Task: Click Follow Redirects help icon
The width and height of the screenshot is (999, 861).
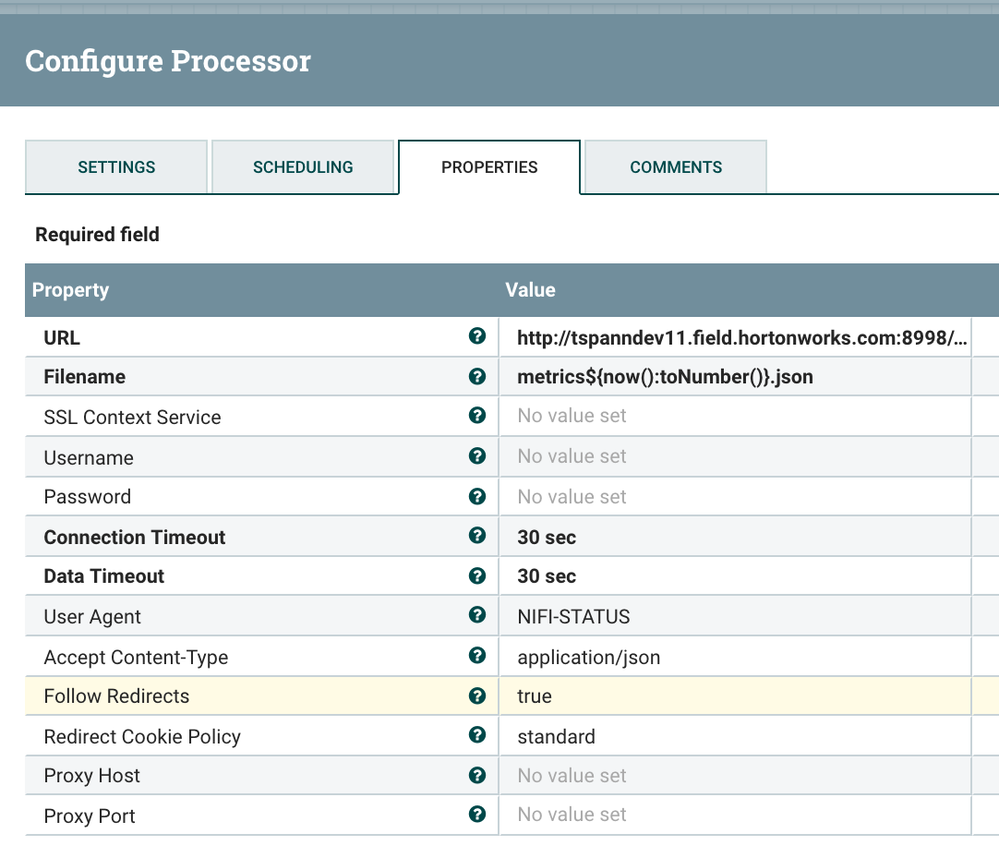Action: pos(477,696)
